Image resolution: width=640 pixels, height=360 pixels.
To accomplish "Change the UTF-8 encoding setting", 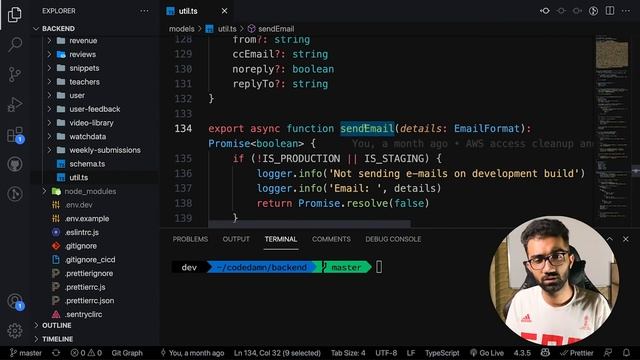I will (386, 353).
